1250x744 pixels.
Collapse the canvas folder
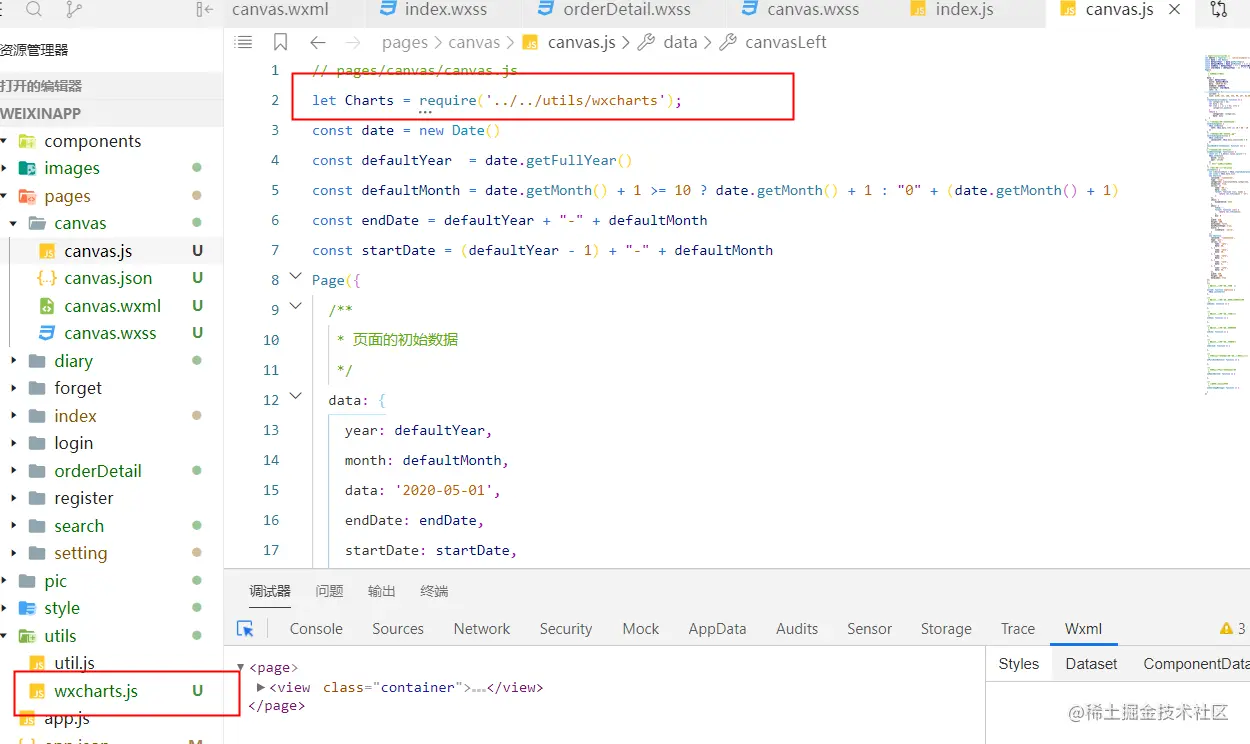14,223
